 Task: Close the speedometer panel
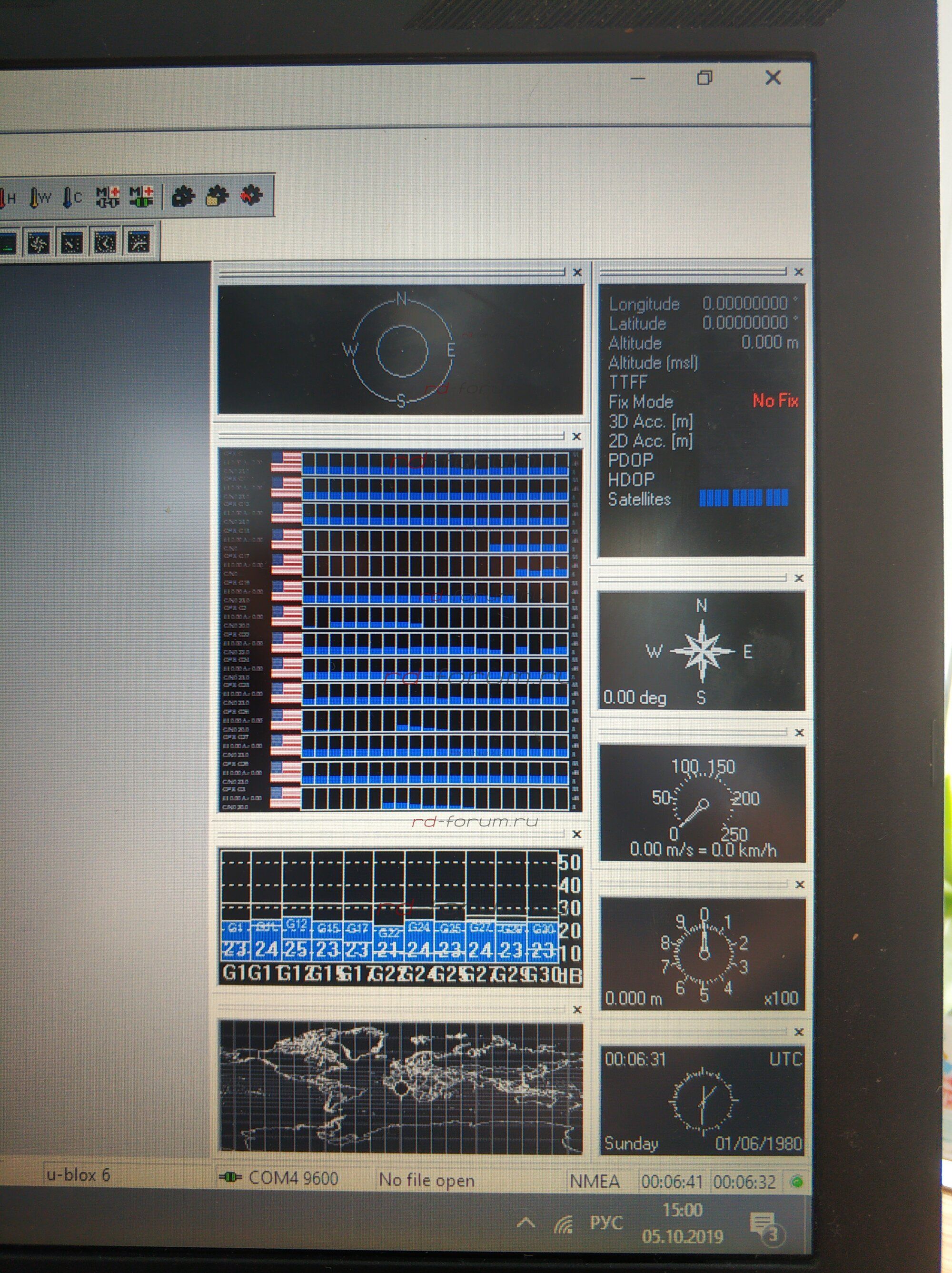click(799, 733)
